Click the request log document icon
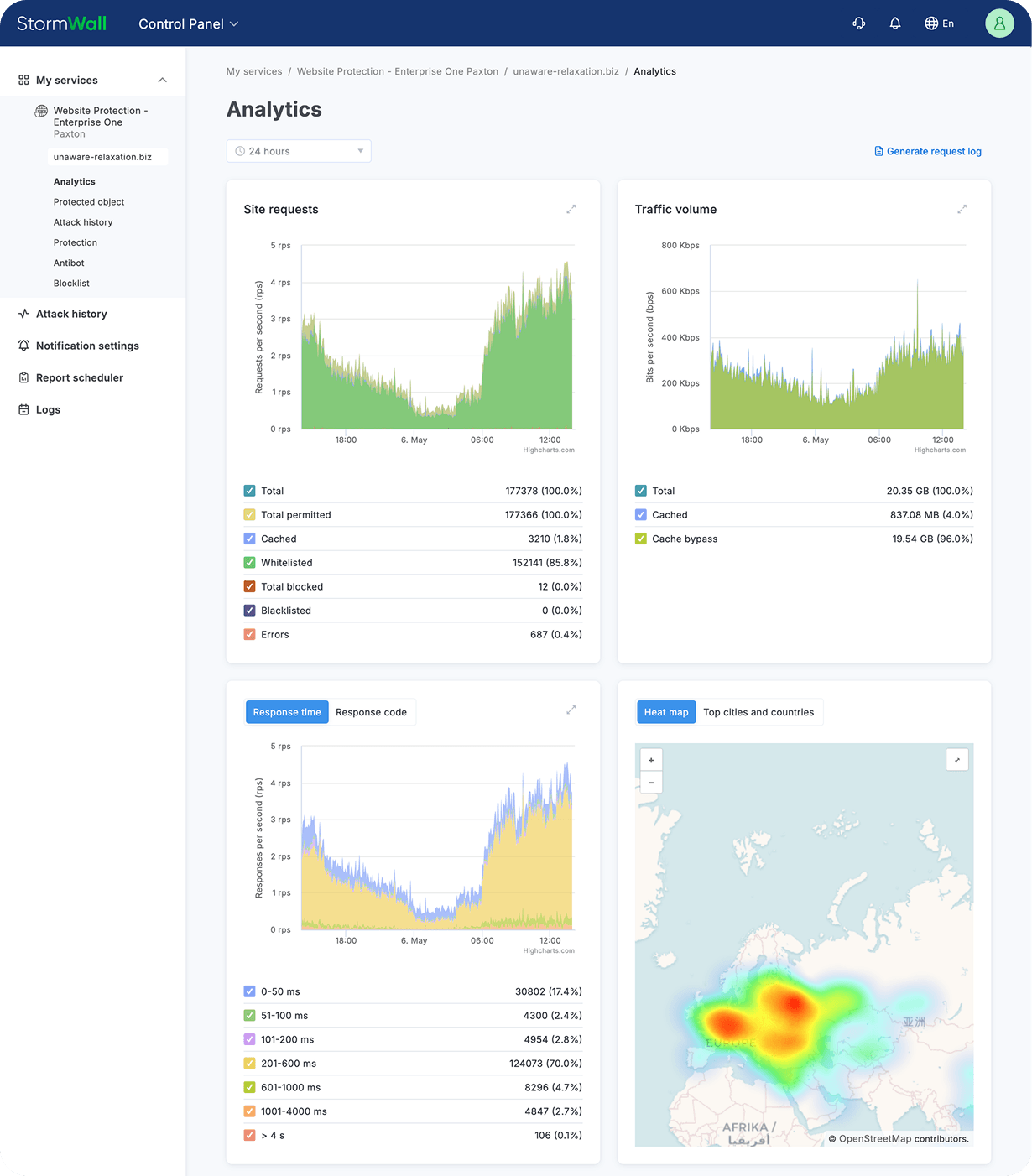Viewport: 1032px width, 1176px height. click(878, 151)
